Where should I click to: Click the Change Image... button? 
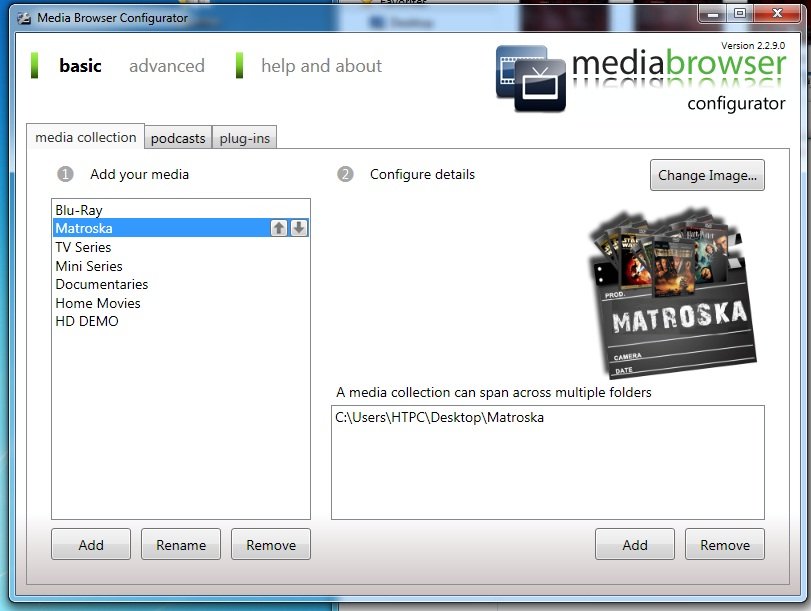707,175
